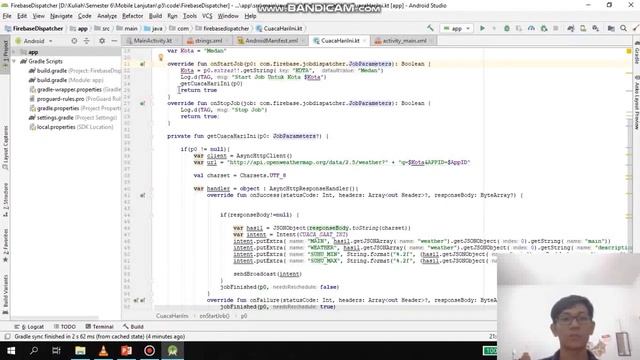Open the Refactor menu
This screenshot has width=640, height=360.
[132, 16]
